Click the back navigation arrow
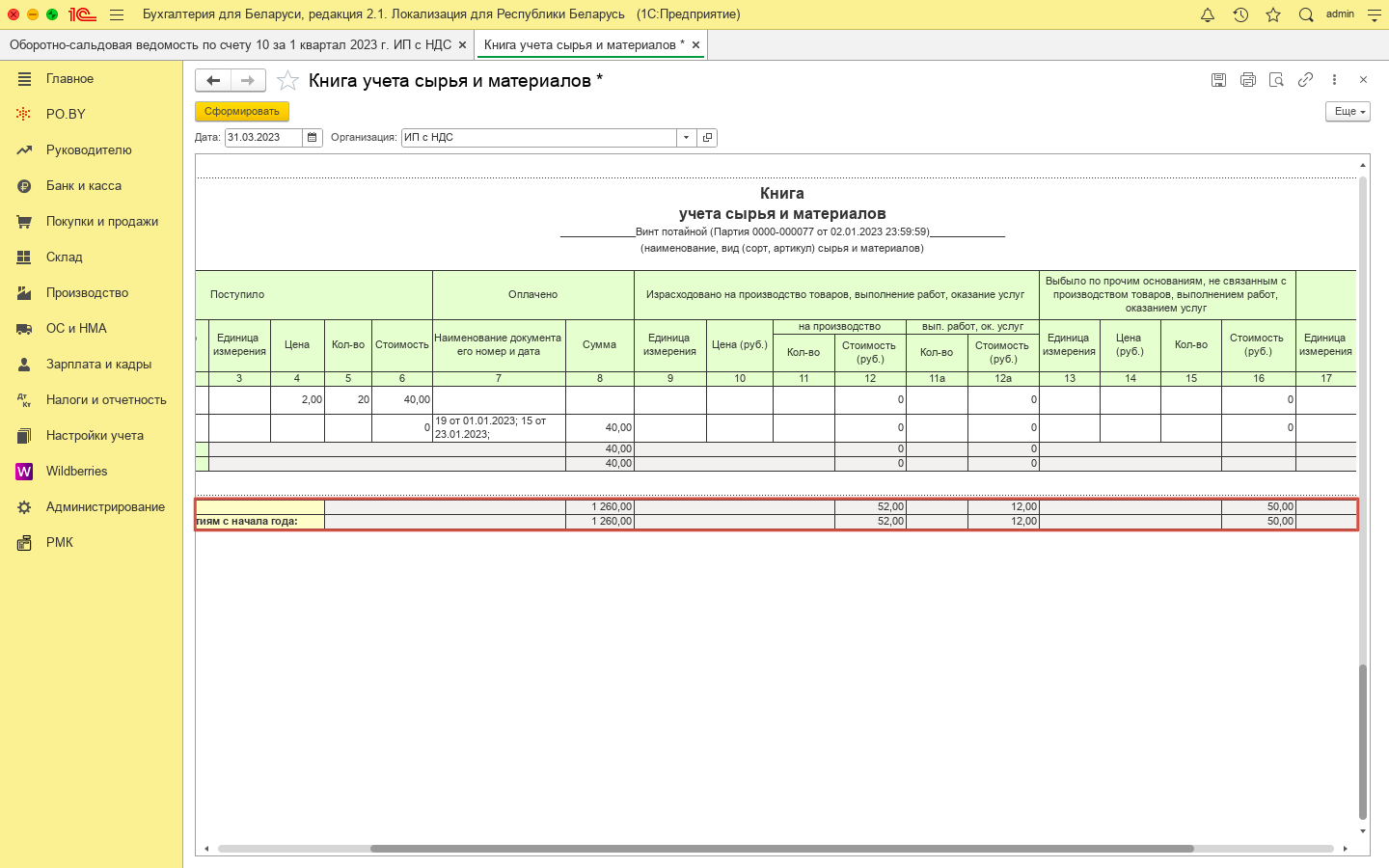Image resolution: width=1389 pixels, height=868 pixels. [x=213, y=81]
